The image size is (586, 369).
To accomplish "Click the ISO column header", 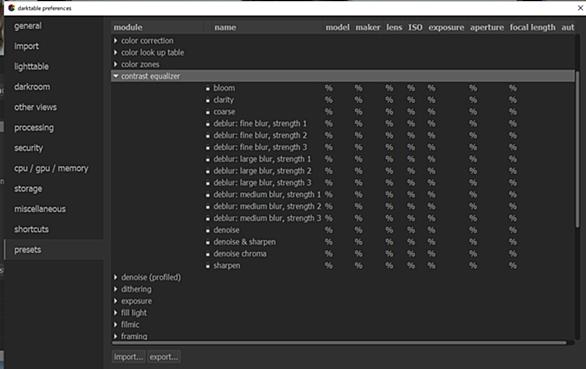I will tap(415, 27).
